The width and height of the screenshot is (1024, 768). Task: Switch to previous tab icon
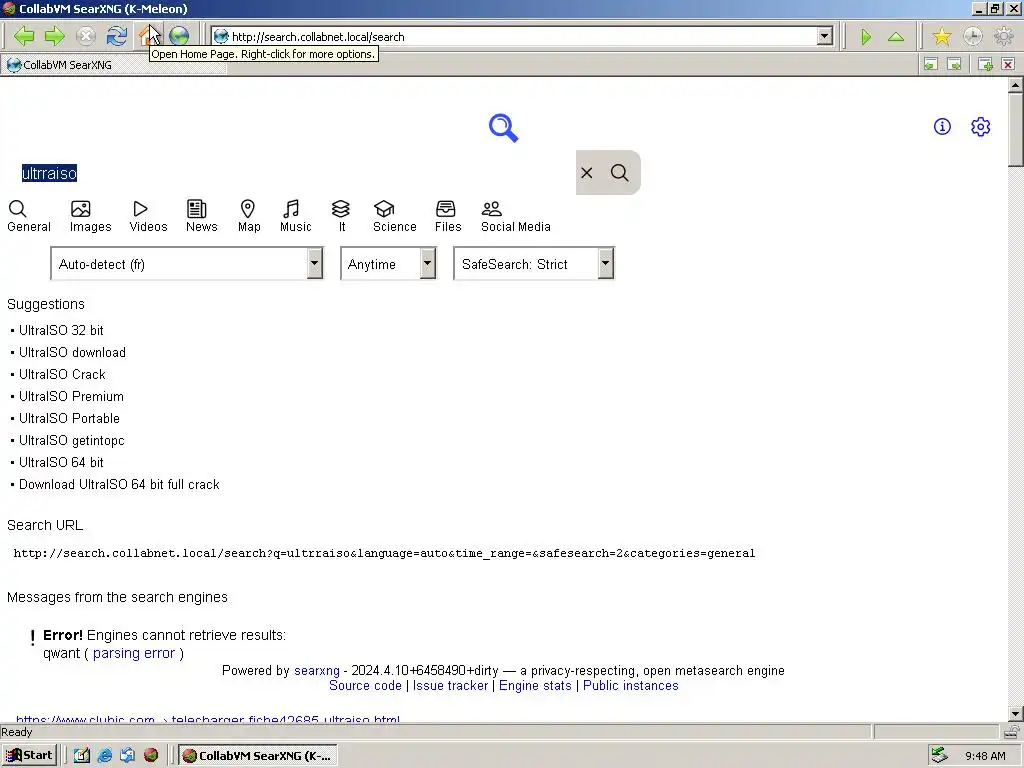pos(931,64)
